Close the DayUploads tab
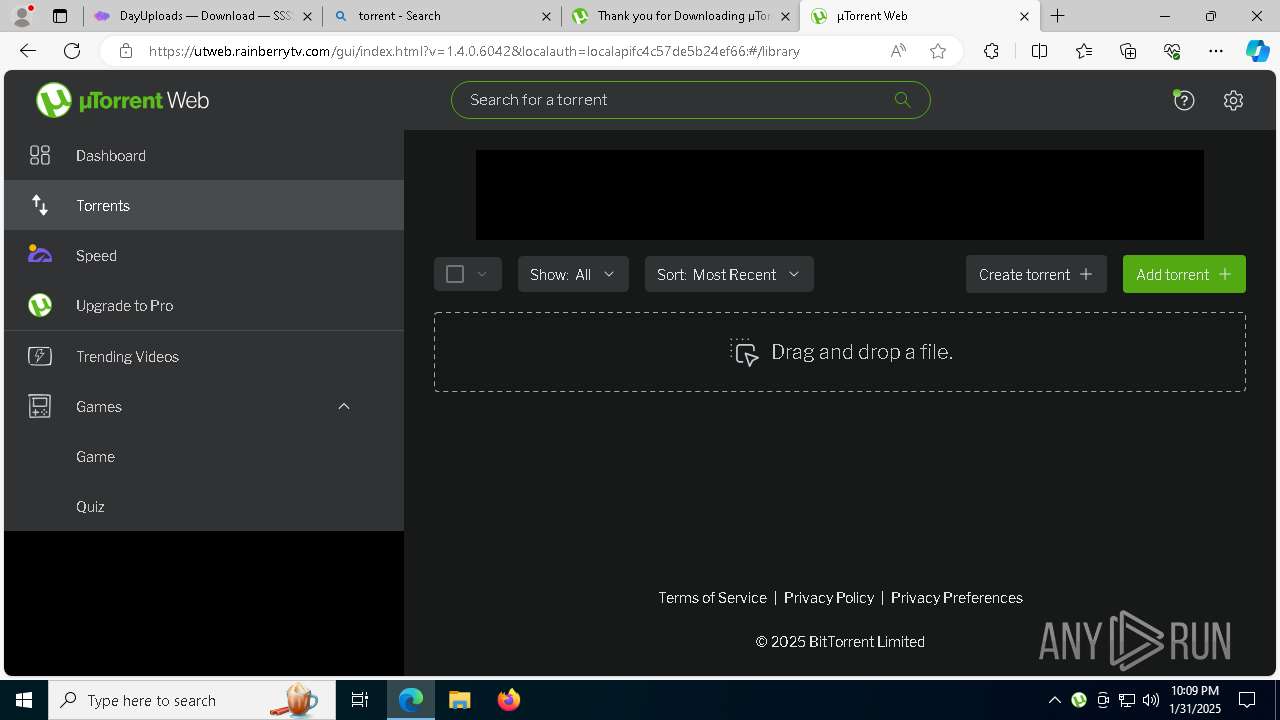Image resolution: width=1280 pixels, height=720 pixels. click(307, 16)
